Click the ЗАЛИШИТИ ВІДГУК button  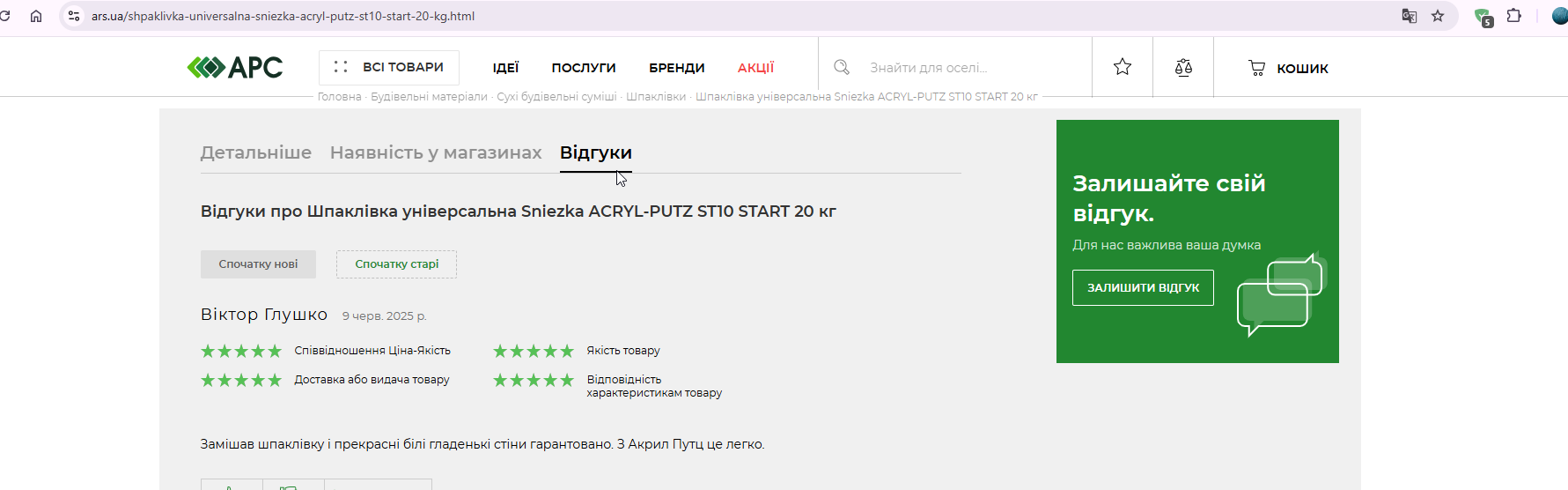click(1143, 287)
